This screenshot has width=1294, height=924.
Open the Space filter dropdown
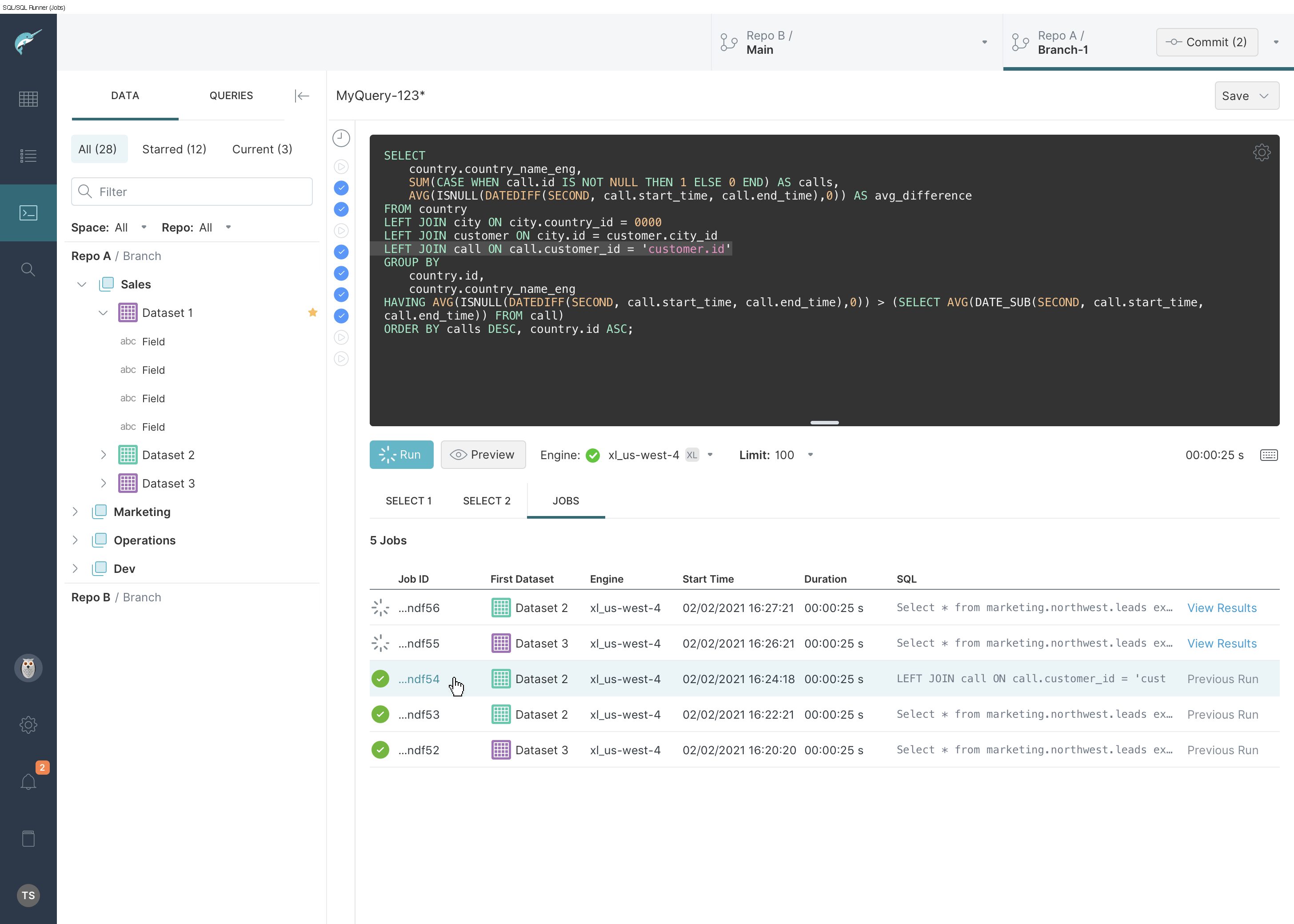144,227
